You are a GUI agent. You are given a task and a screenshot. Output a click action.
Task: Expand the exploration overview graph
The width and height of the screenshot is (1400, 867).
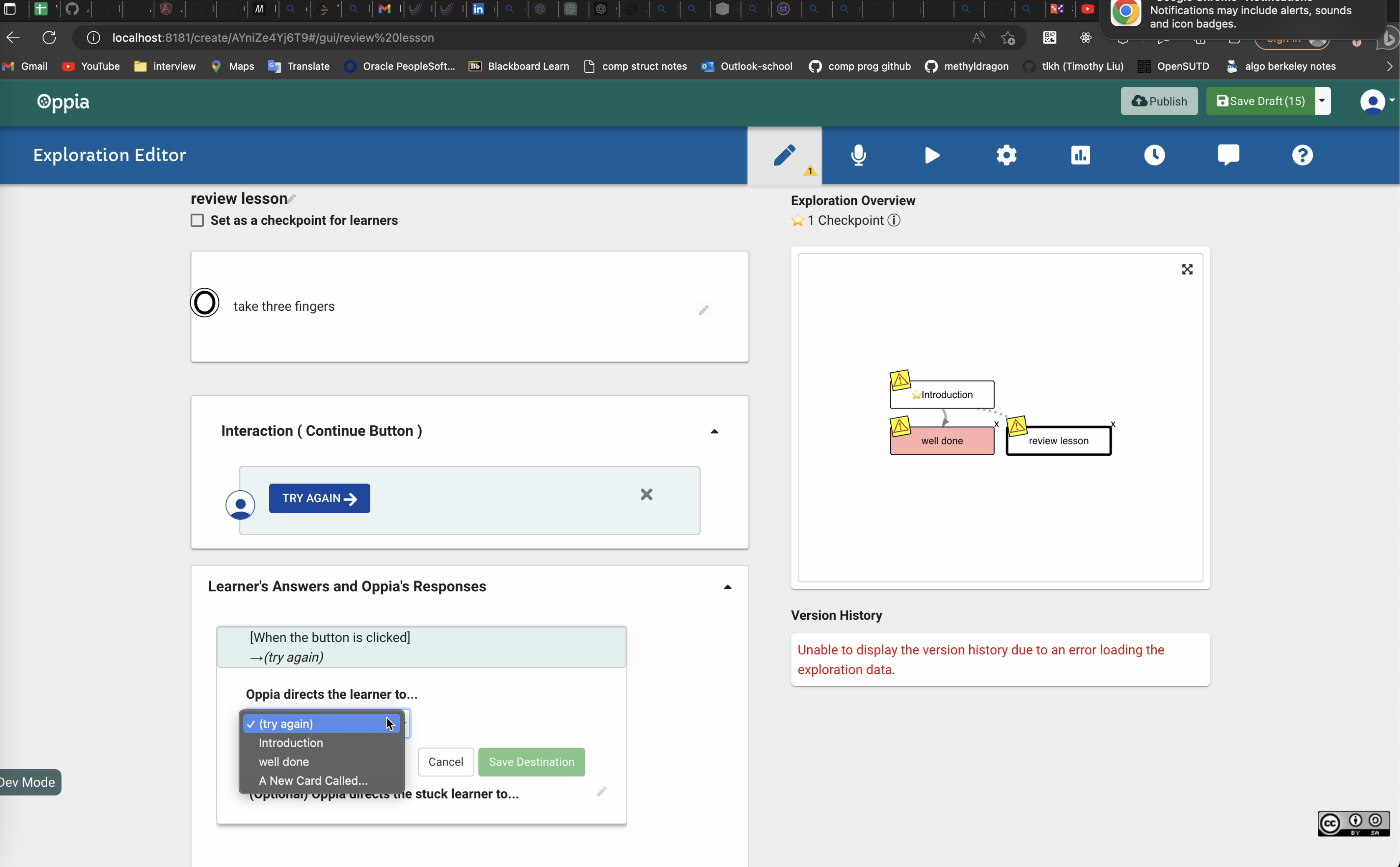(1187, 269)
